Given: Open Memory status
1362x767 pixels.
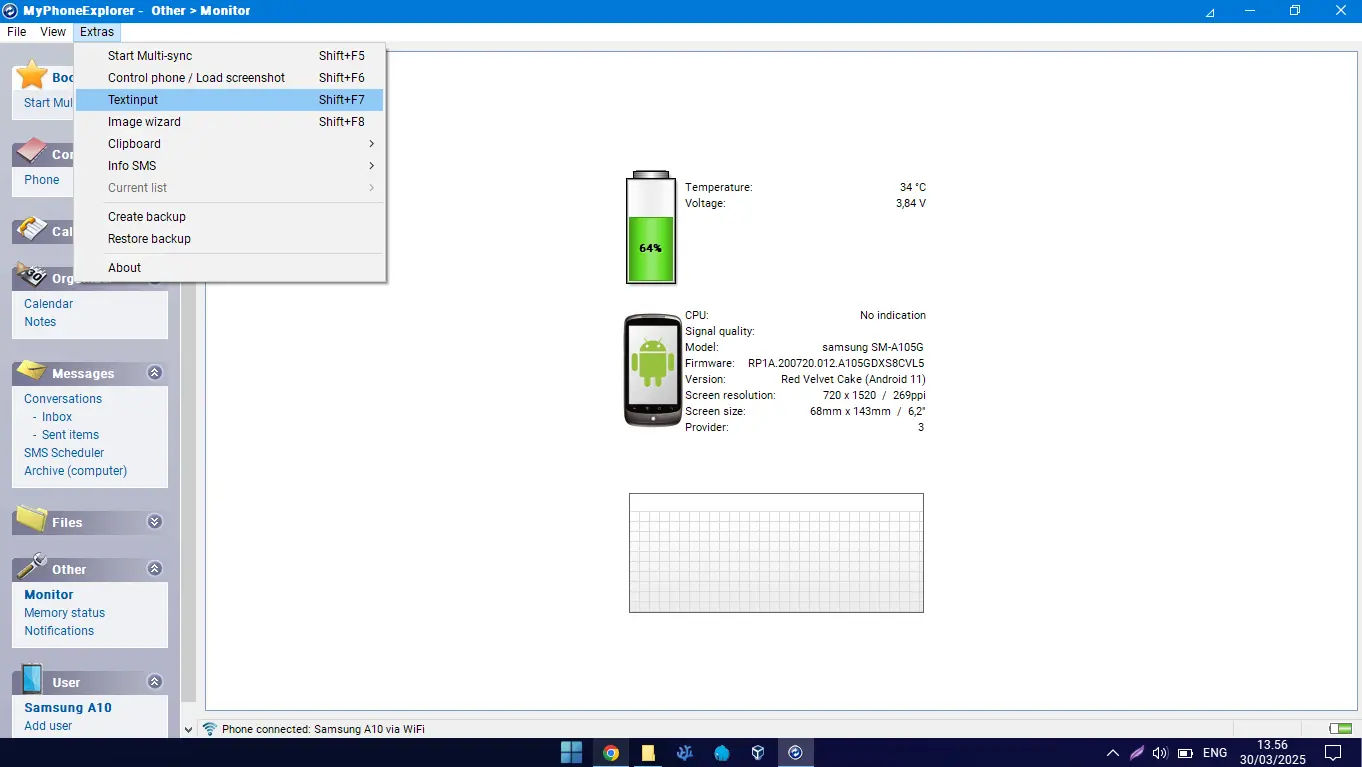Looking at the screenshot, I should (65, 613).
